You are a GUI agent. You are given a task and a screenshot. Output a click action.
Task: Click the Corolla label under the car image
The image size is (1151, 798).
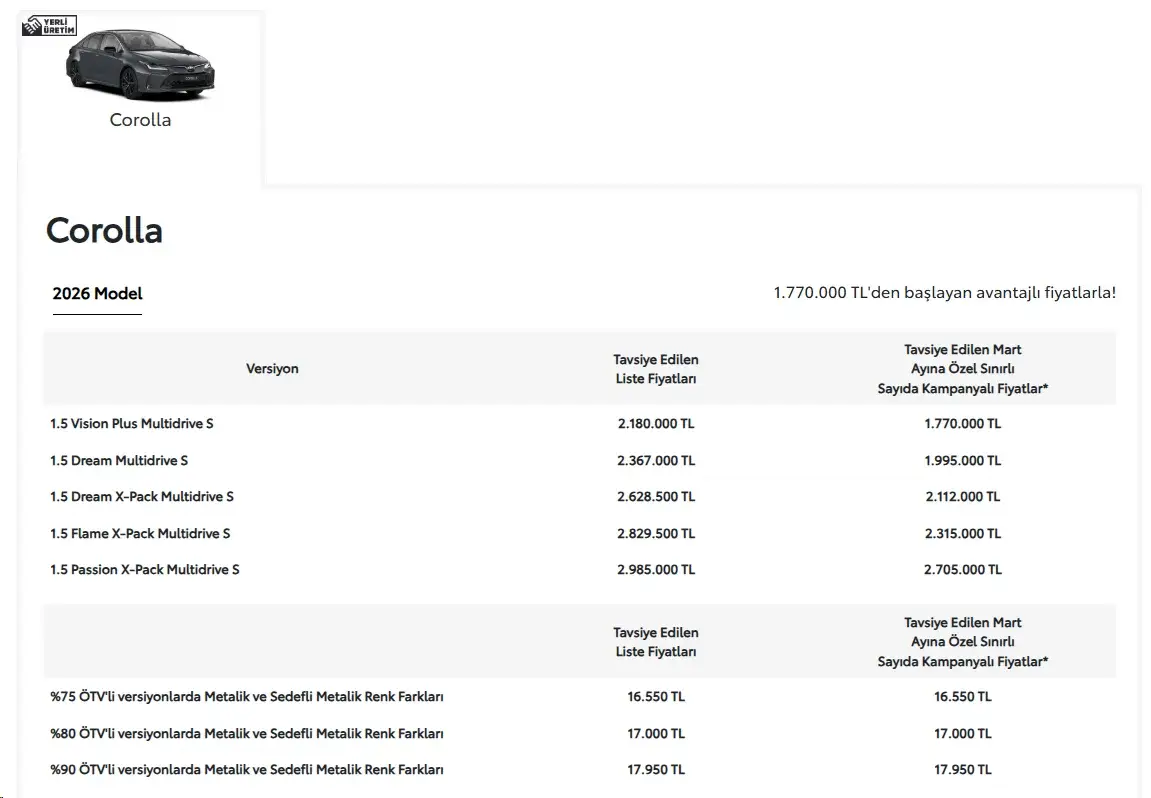[140, 120]
